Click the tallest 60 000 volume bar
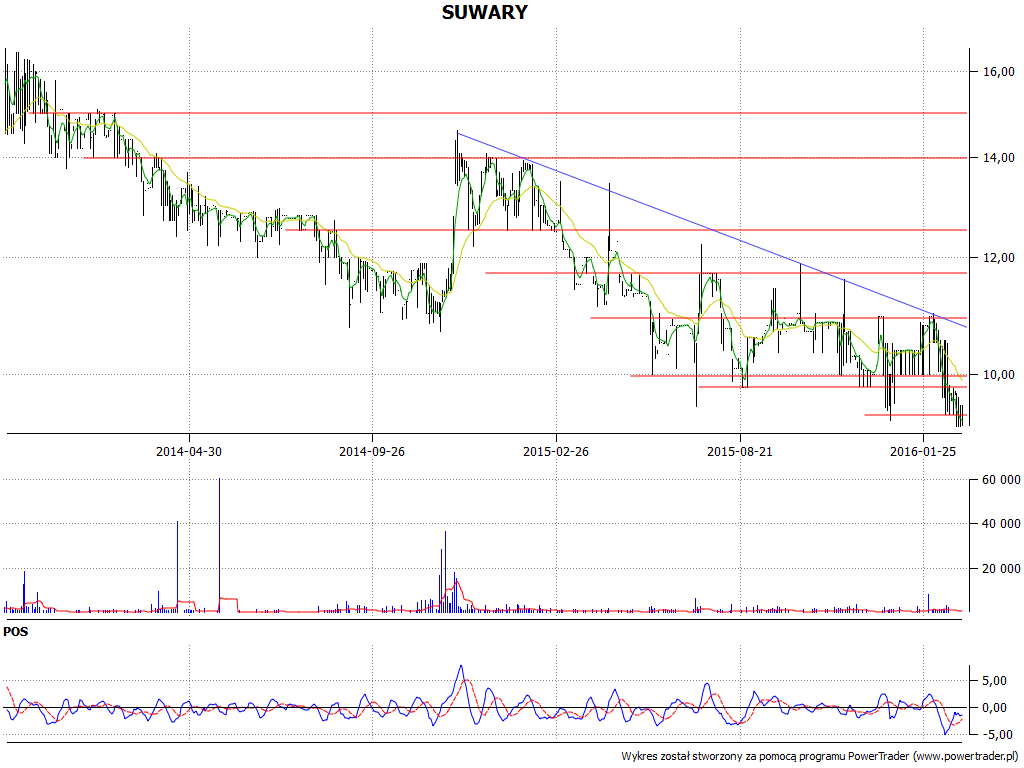Viewport: 1024px width, 768px height. [x=219, y=545]
